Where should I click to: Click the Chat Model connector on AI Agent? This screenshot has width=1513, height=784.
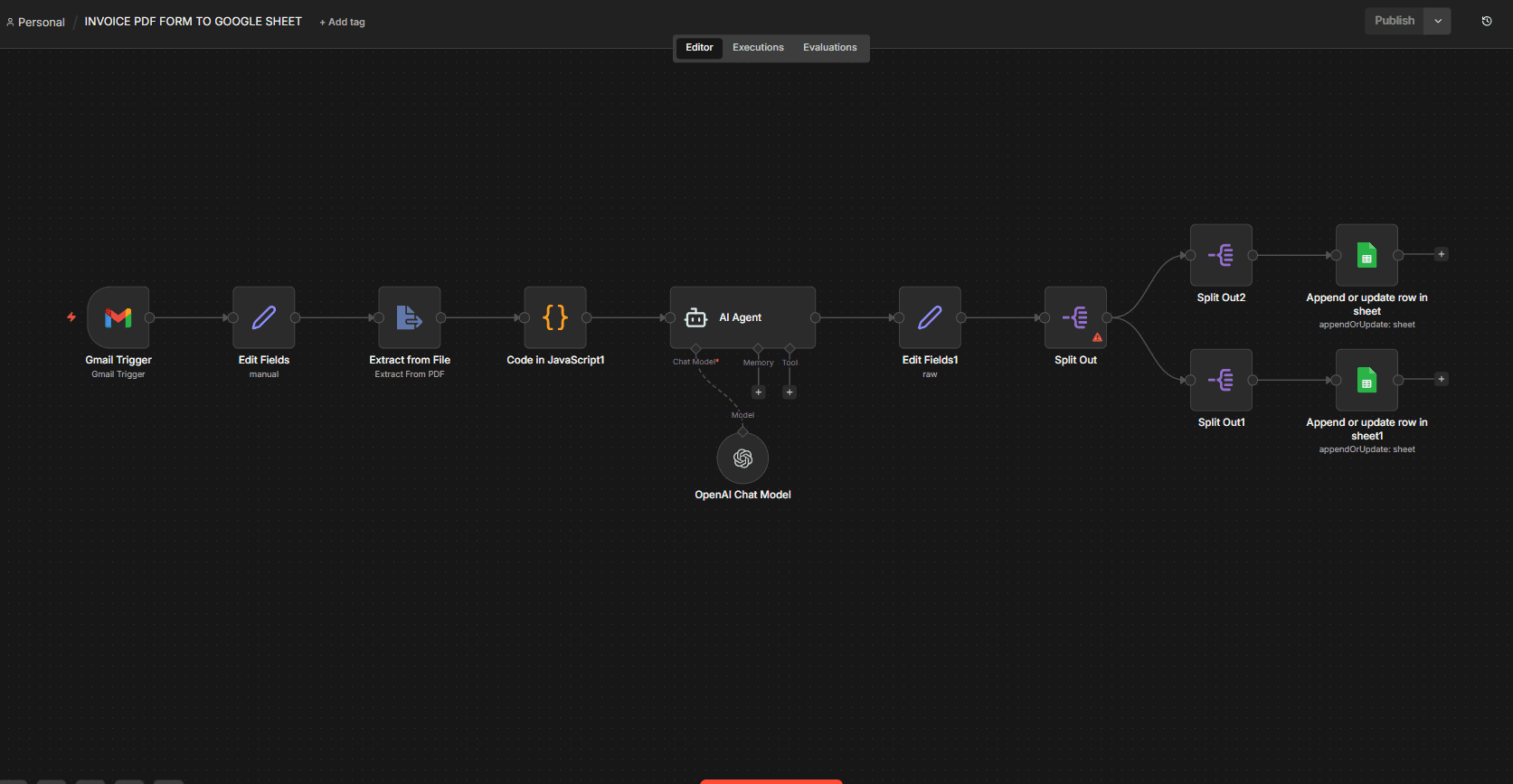(695, 348)
